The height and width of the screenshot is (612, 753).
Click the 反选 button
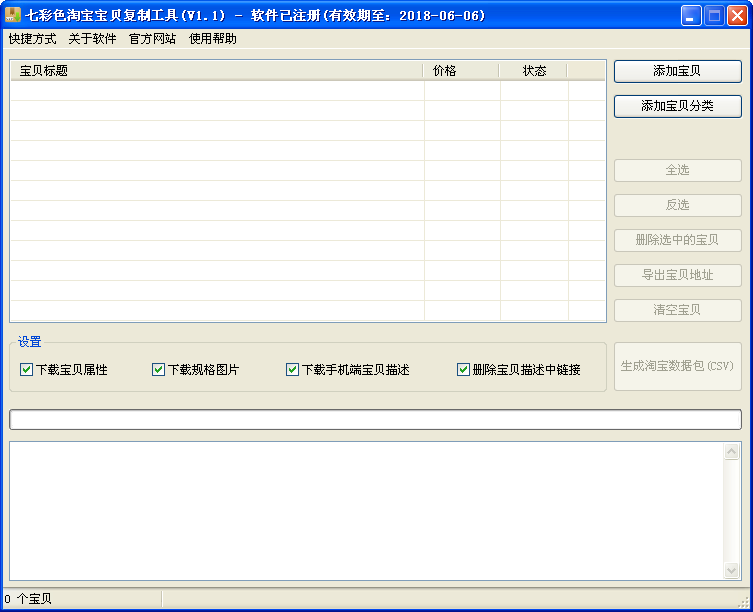[678, 205]
